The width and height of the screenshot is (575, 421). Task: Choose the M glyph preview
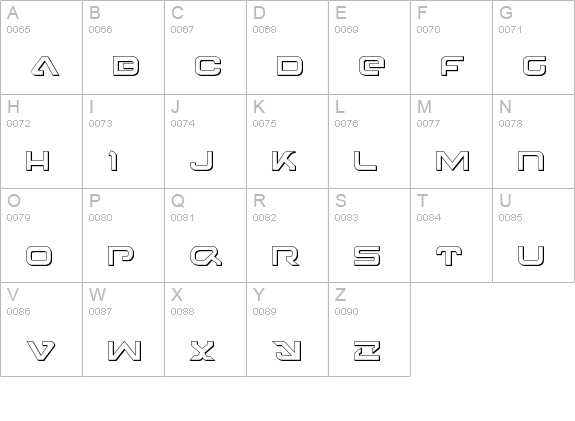453,161
